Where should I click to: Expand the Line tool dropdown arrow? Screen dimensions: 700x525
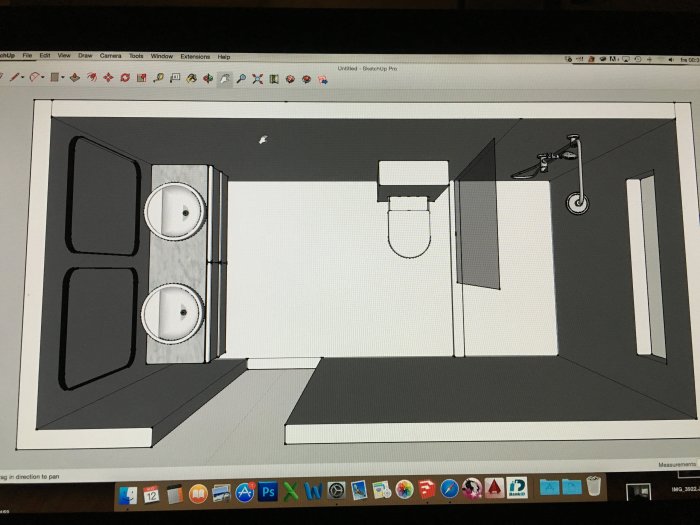pyautogui.click(x=24, y=77)
